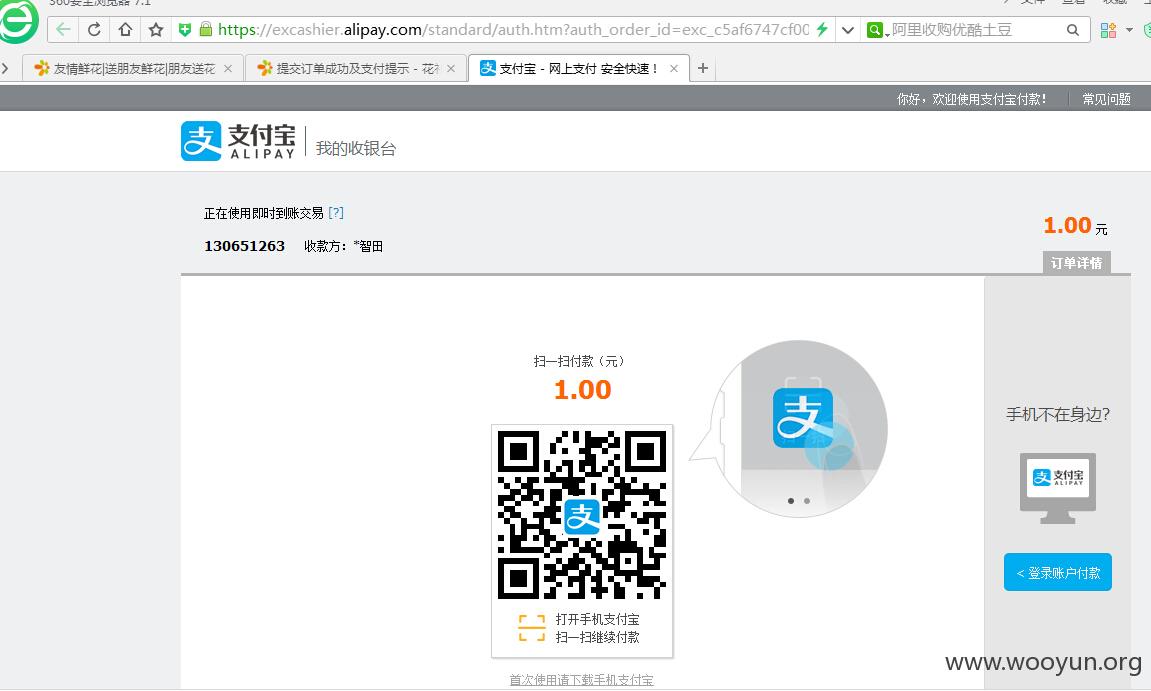This screenshot has width=1151, height=691.
Task: Open the 首次使用请下载手机支付宝 link
Action: point(581,680)
